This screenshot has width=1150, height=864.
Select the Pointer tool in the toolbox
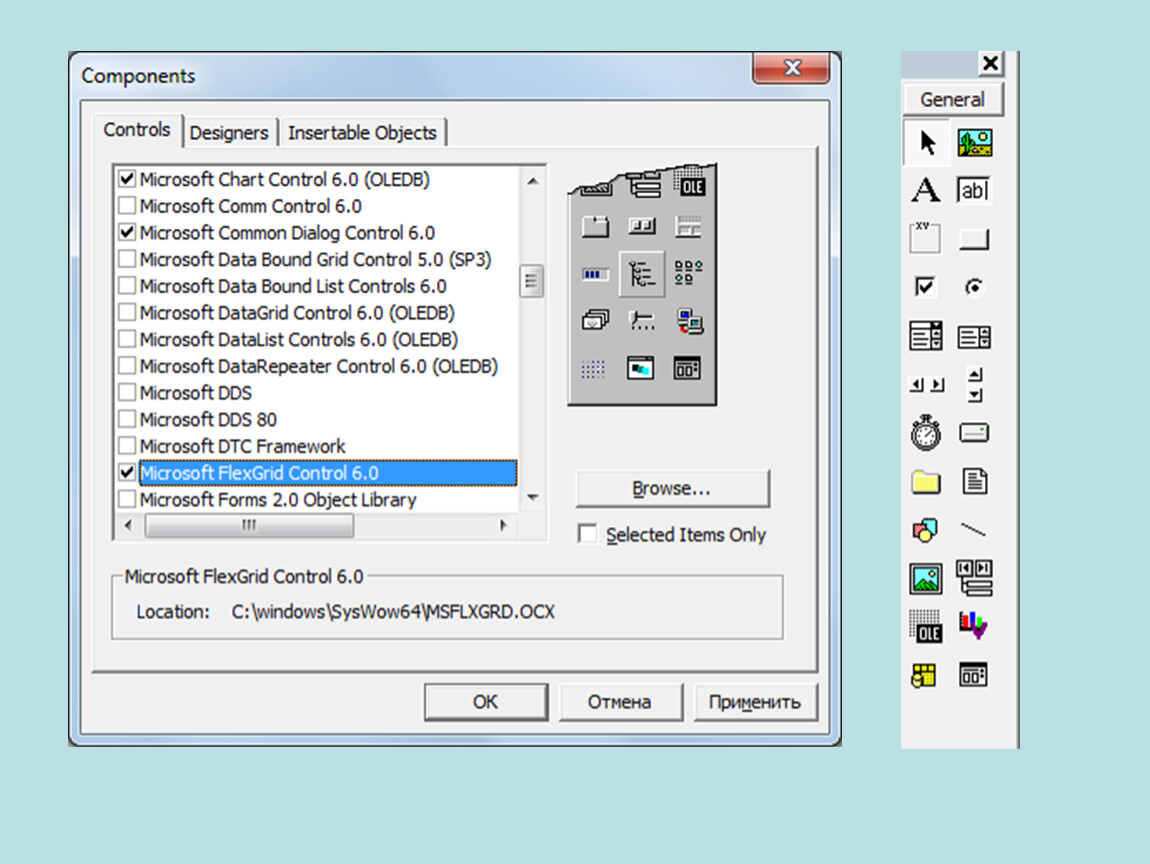tap(926, 142)
